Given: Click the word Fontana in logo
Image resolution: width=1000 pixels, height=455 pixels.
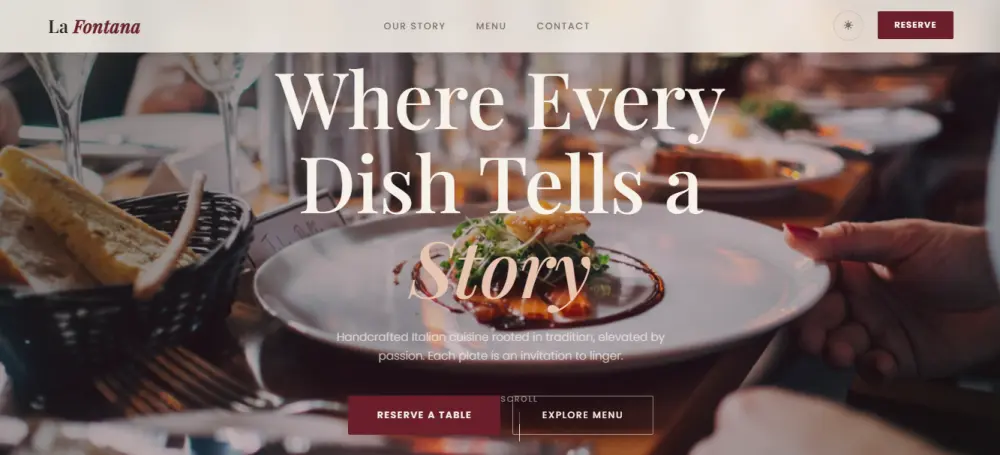Looking at the screenshot, I should tap(107, 27).
